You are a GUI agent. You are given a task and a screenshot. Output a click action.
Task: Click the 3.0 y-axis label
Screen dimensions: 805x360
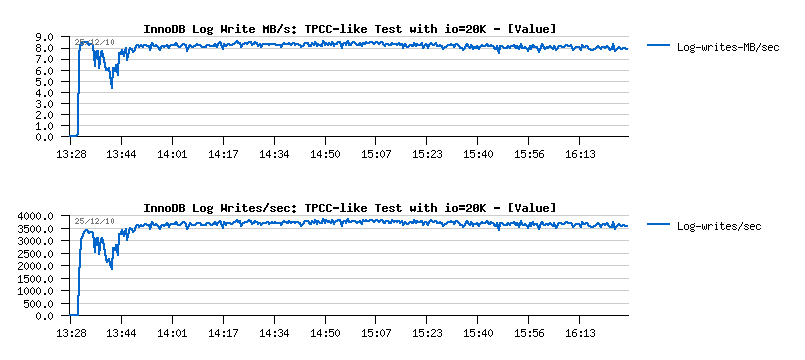(45, 104)
